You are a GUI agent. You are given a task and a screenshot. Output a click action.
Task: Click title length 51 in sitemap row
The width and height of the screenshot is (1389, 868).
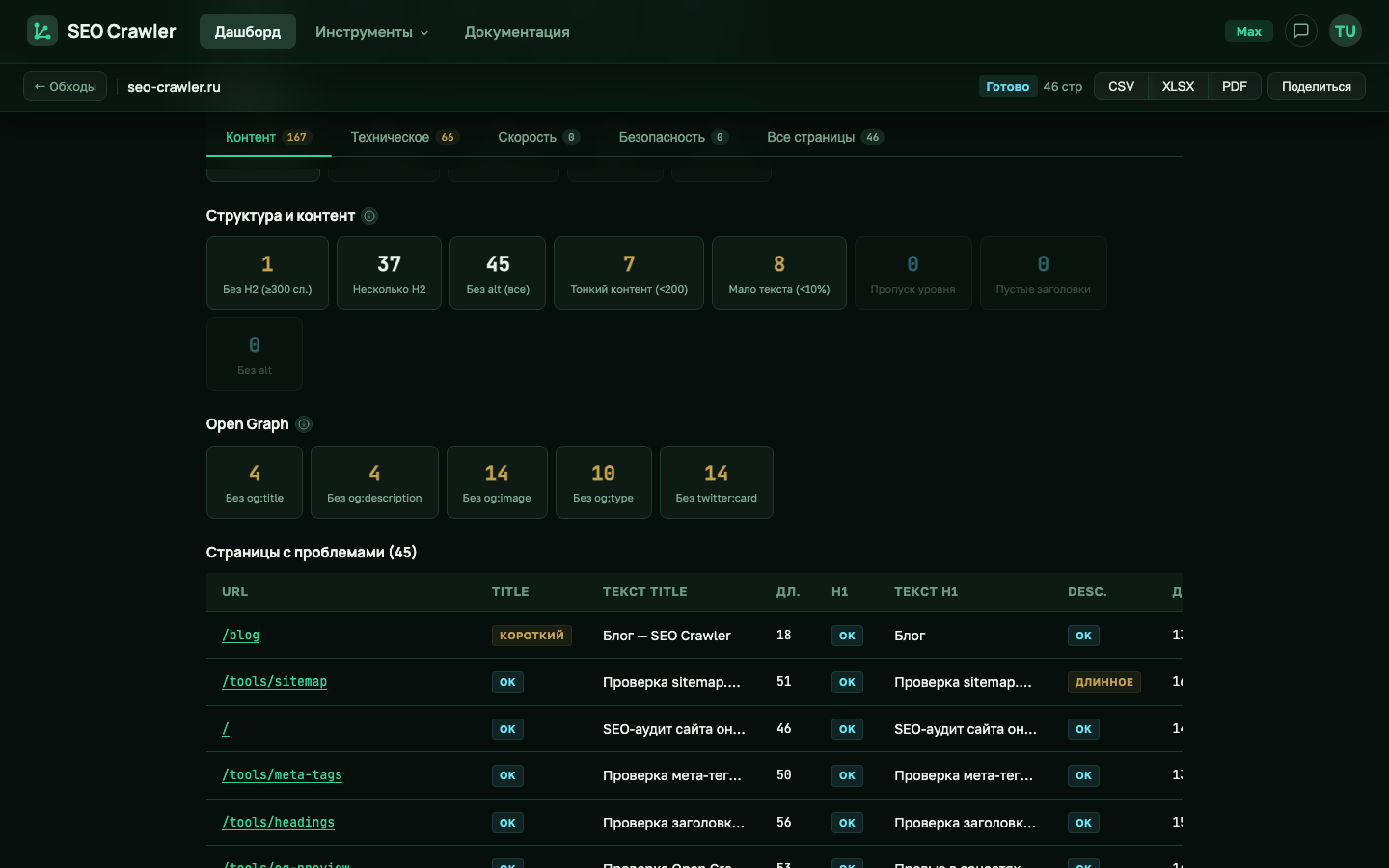[783, 682]
